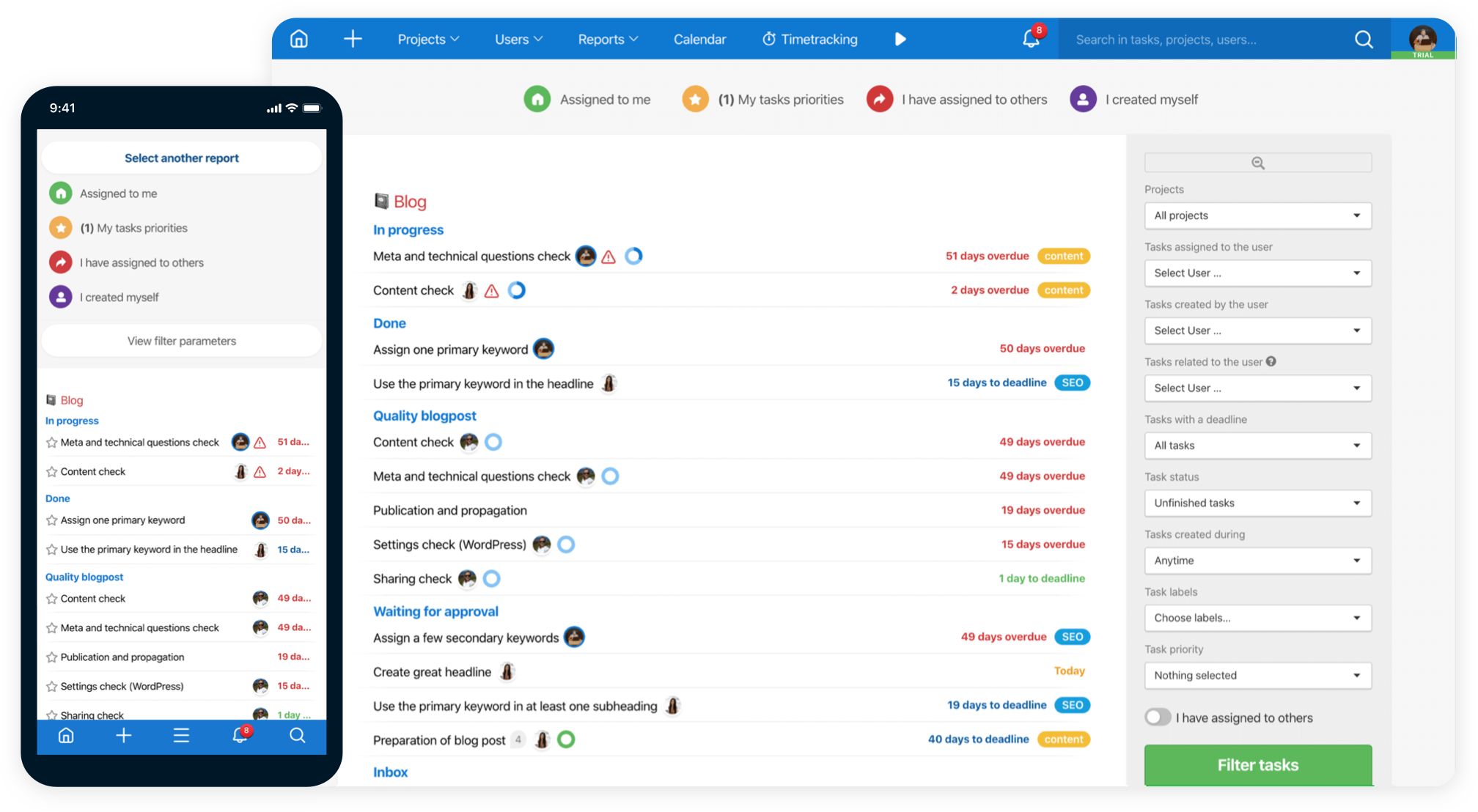The image size is (1478, 812).
Task: Click the green Filter tasks button
Action: point(1257,764)
